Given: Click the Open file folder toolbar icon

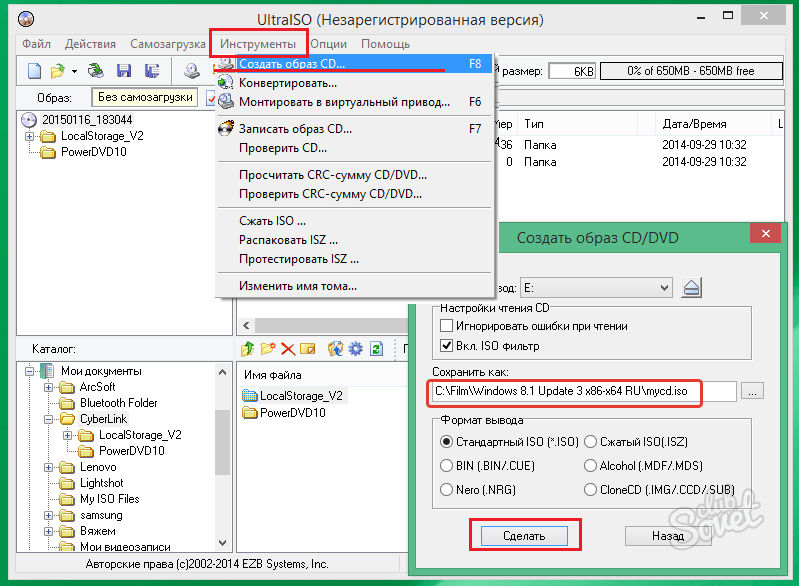Looking at the screenshot, I should pos(58,71).
